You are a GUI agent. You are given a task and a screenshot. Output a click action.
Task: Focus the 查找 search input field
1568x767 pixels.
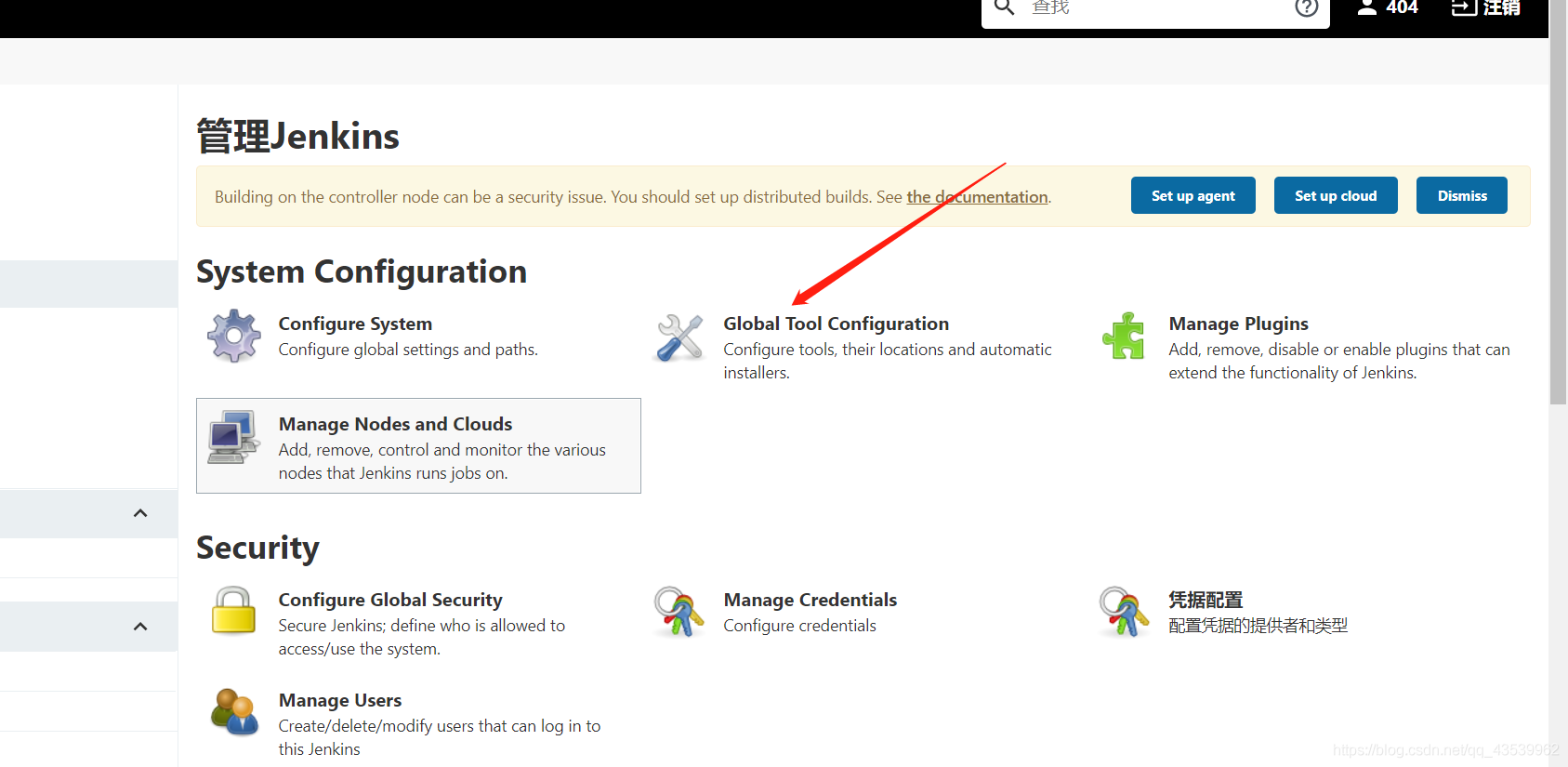pyautogui.click(x=1157, y=8)
